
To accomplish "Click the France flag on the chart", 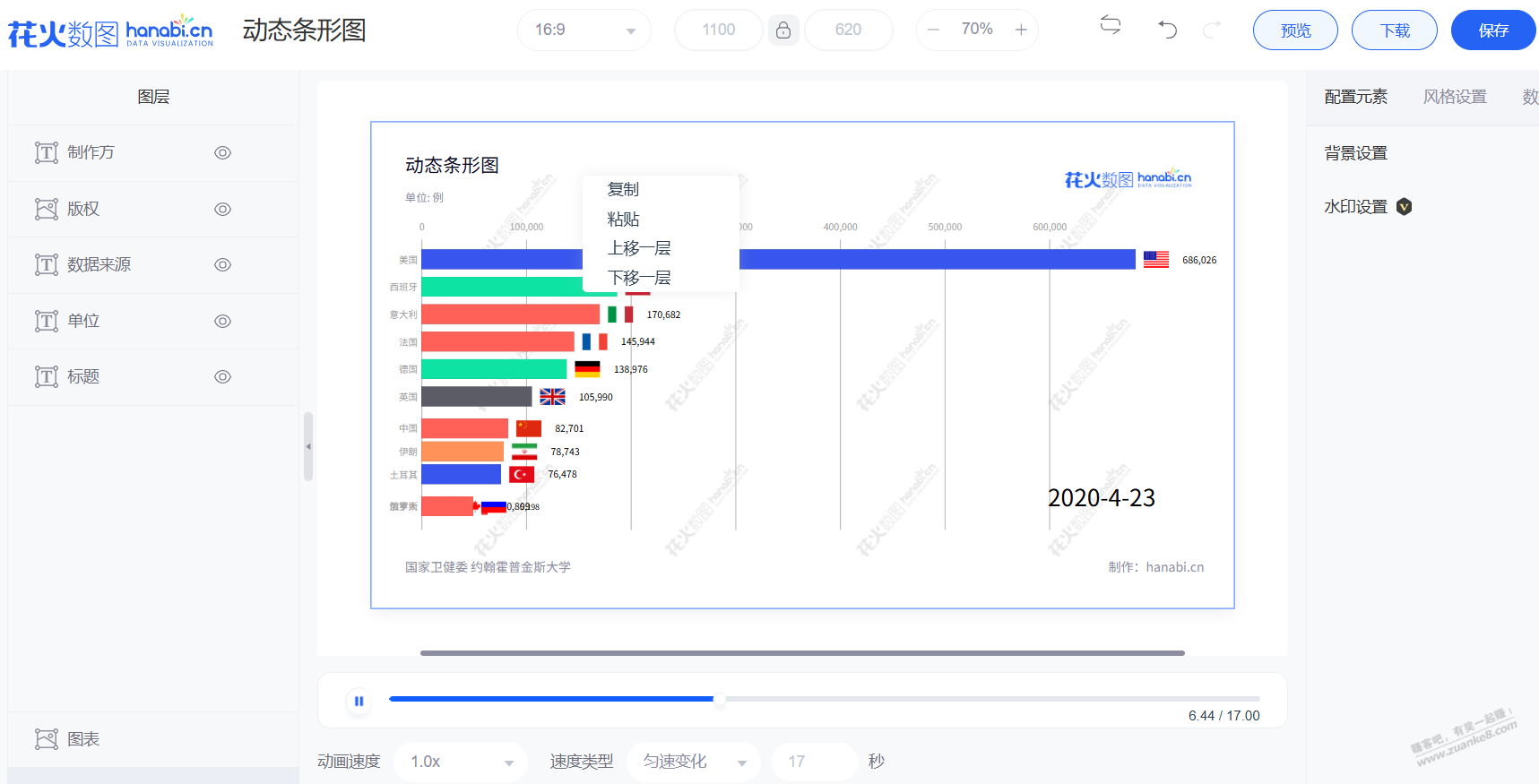I will click(x=594, y=341).
